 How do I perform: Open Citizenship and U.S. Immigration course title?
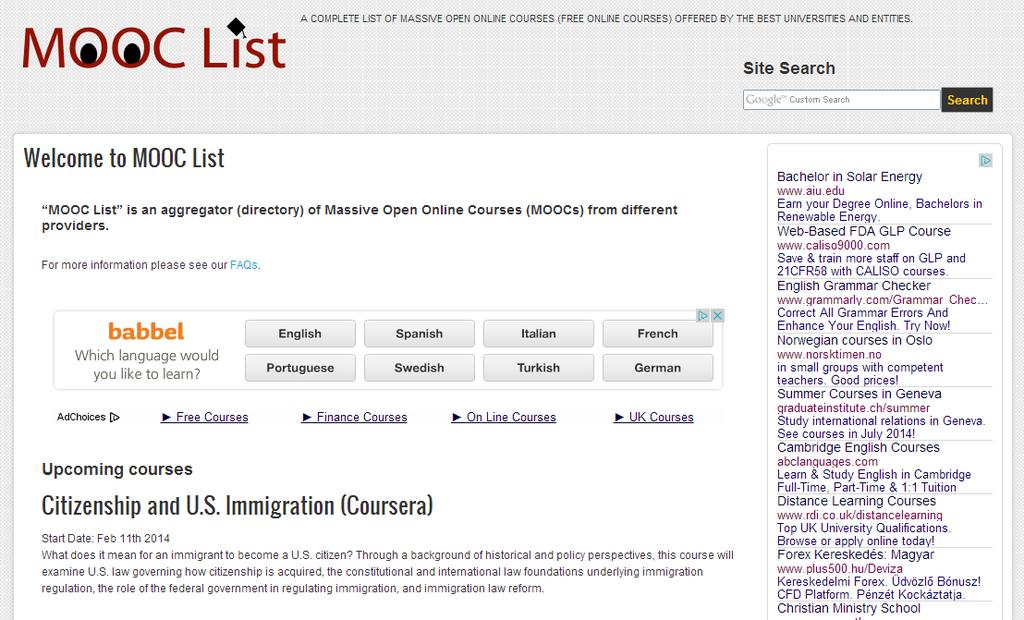(x=237, y=505)
